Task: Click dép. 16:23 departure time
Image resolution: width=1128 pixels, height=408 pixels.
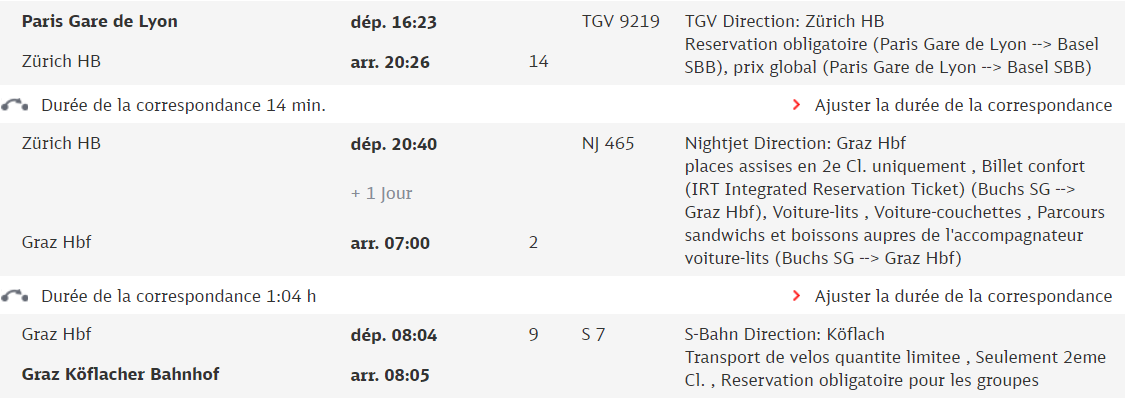Action: (x=394, y=22)
